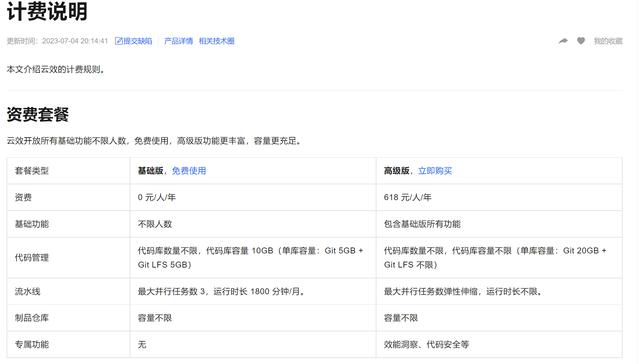640x364 pixels.
Task: Click the 代码管理 row label
Action: coord(32,257)
